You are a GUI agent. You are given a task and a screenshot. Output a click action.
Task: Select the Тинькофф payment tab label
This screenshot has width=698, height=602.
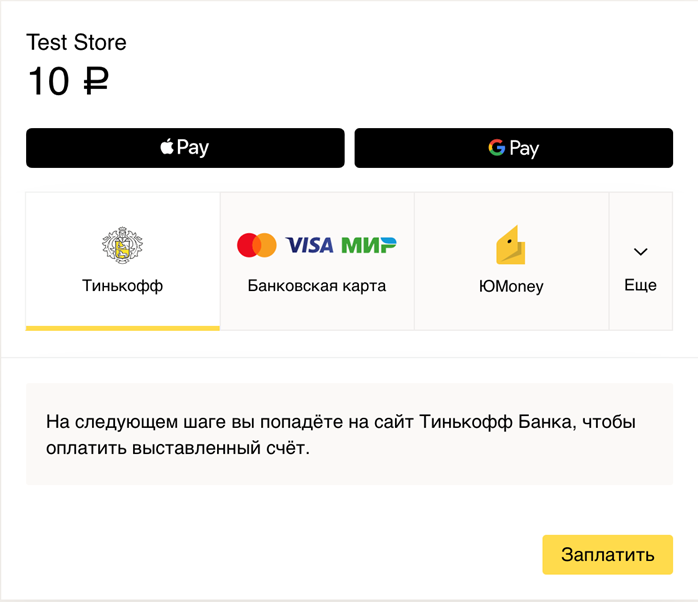point(122,286)
